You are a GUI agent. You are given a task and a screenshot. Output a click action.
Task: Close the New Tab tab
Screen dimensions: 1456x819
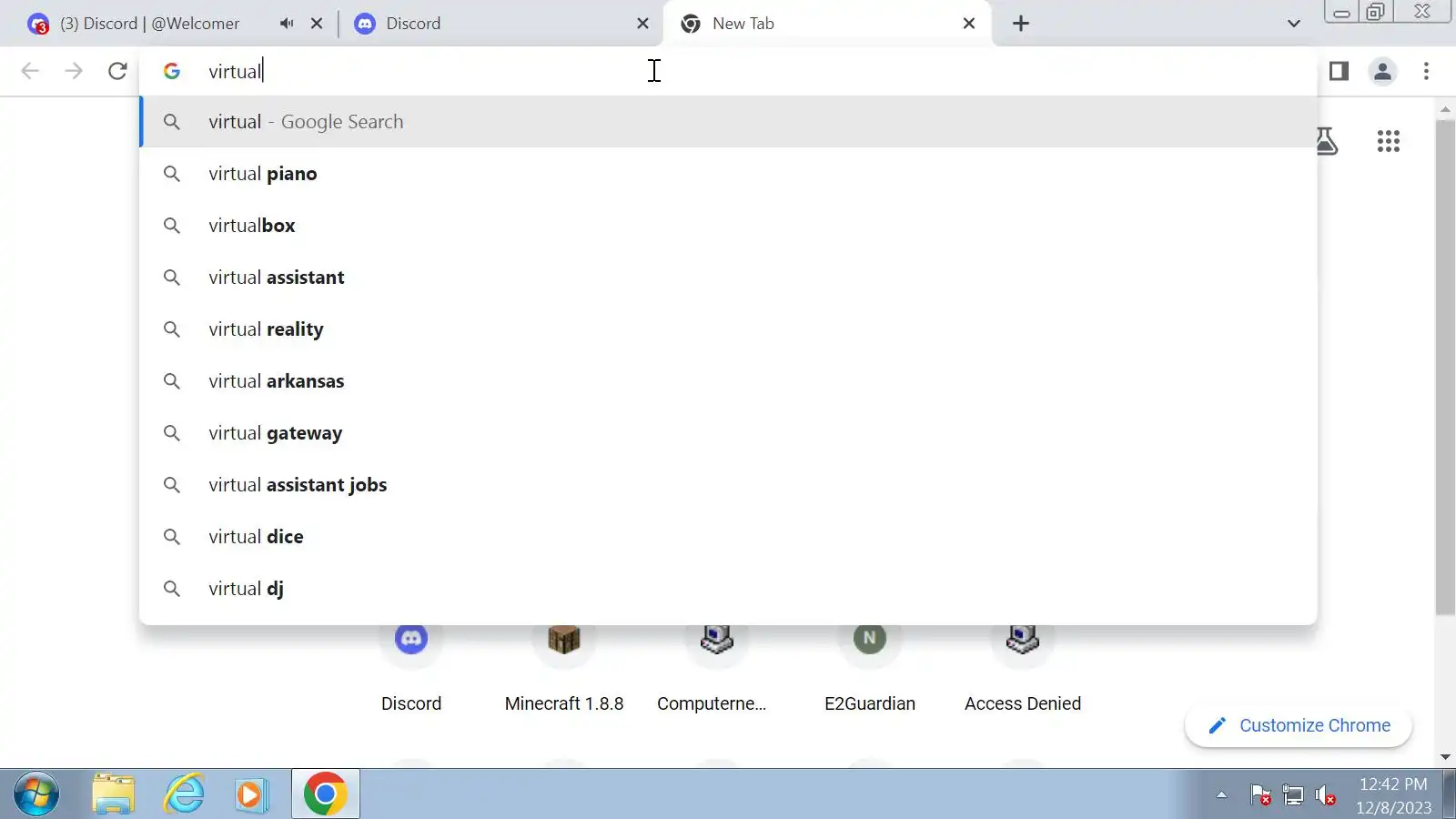click(x=969, y=24)
